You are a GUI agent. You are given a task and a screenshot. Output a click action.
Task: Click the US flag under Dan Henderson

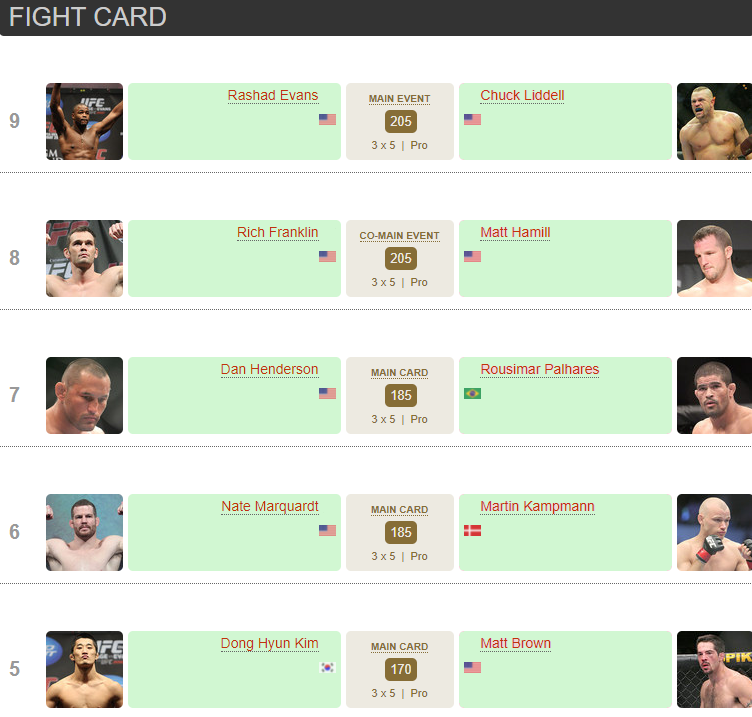coord(327,393)
